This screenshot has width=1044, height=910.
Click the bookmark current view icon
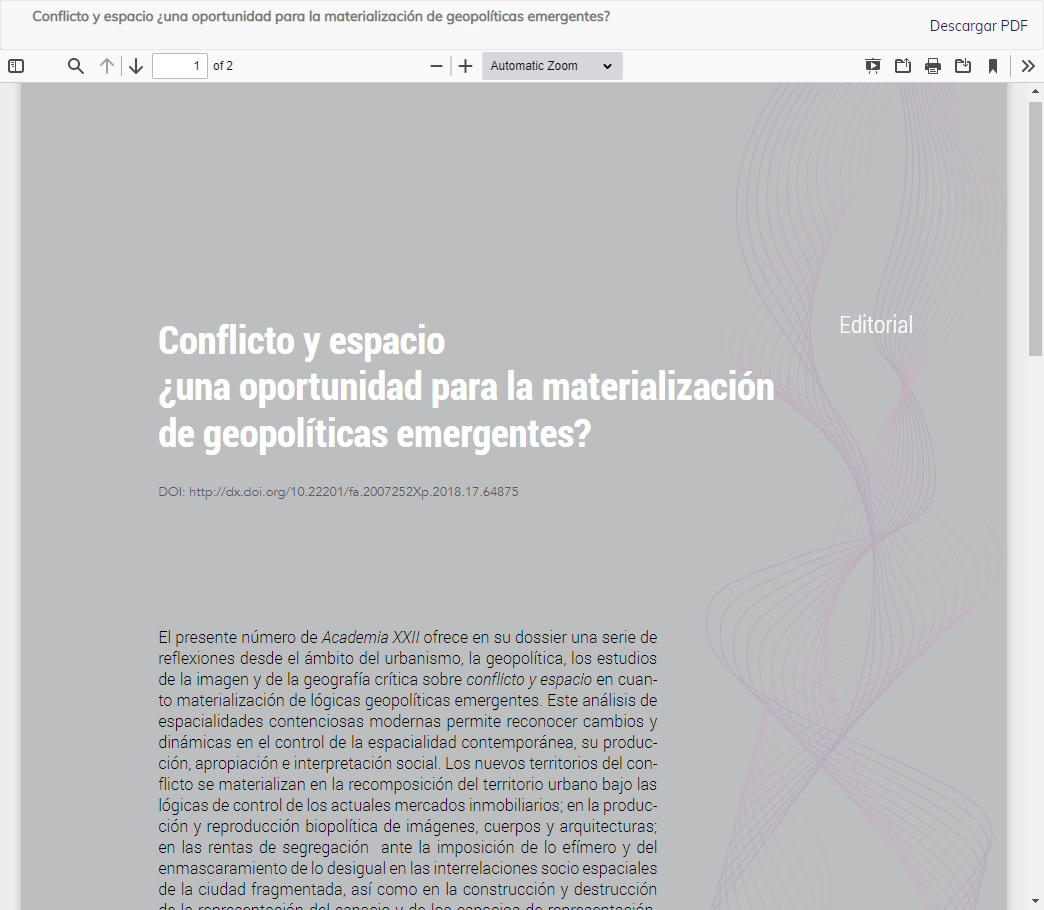pyautogui.click(x=993, y=66)
